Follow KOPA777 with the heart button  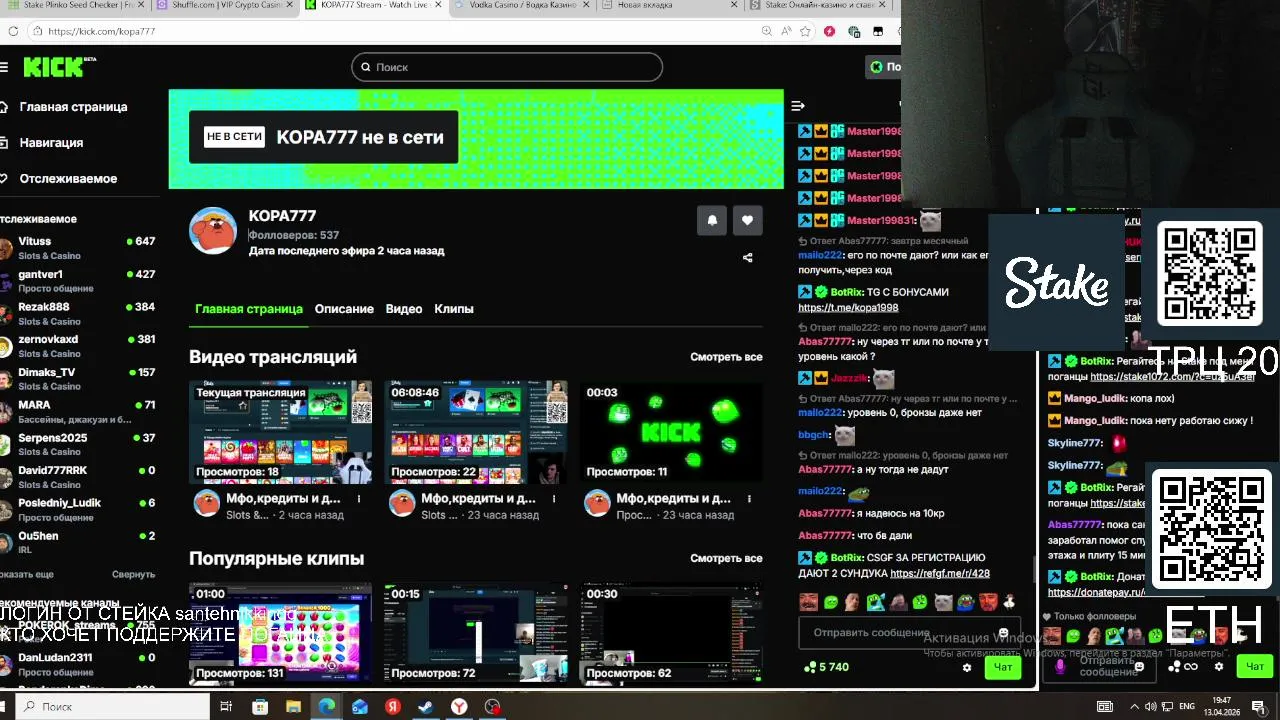748,220
